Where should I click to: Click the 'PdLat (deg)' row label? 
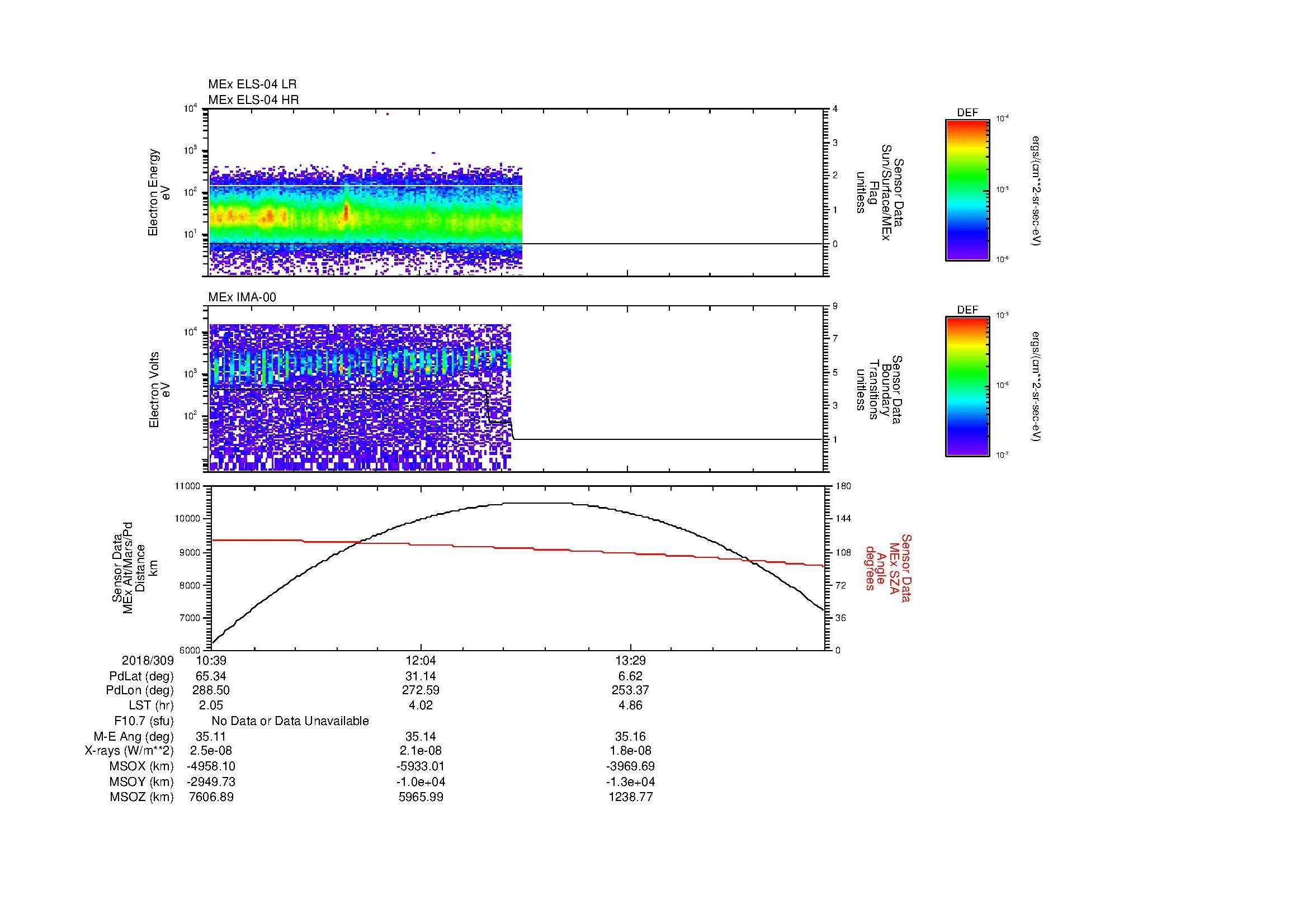[x=141, y=676]
